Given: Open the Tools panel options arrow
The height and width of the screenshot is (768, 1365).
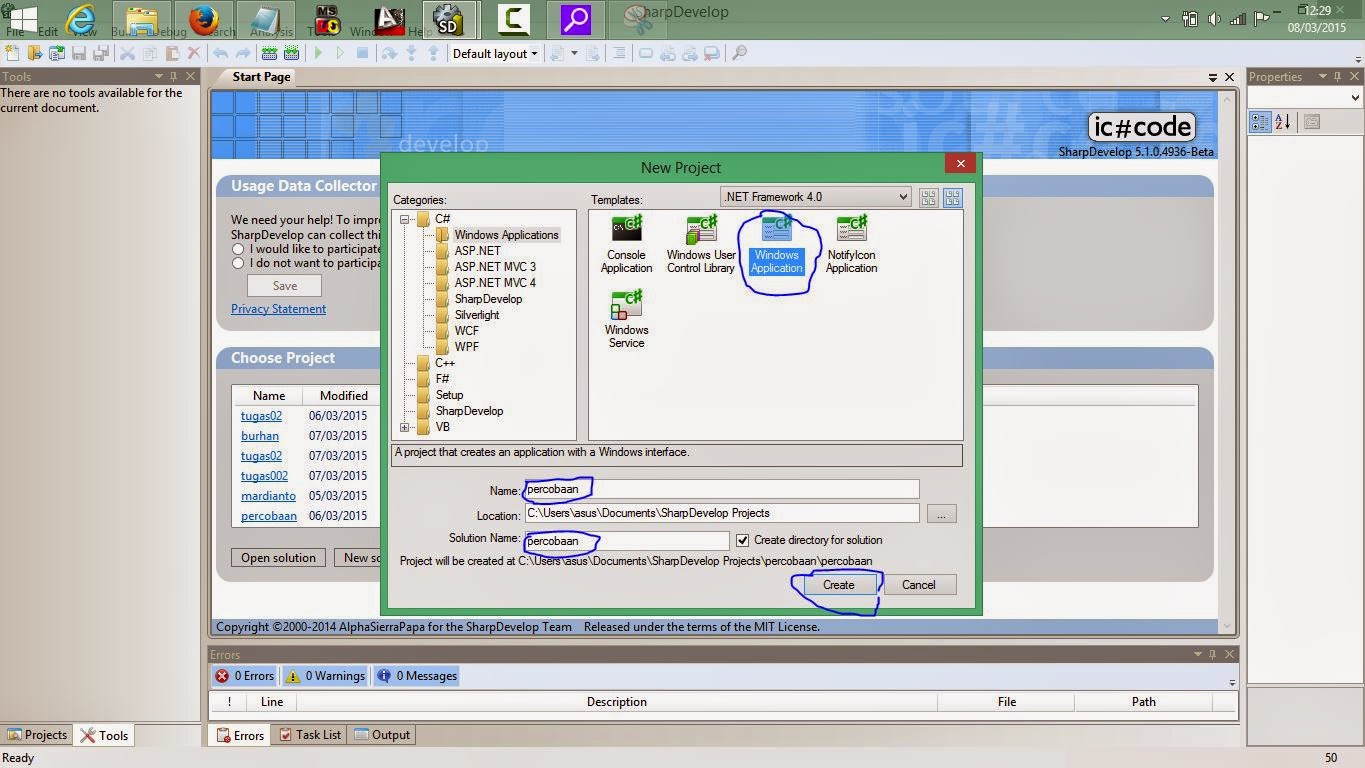Looking at the screenshot, I should click(x=159, y=77).
